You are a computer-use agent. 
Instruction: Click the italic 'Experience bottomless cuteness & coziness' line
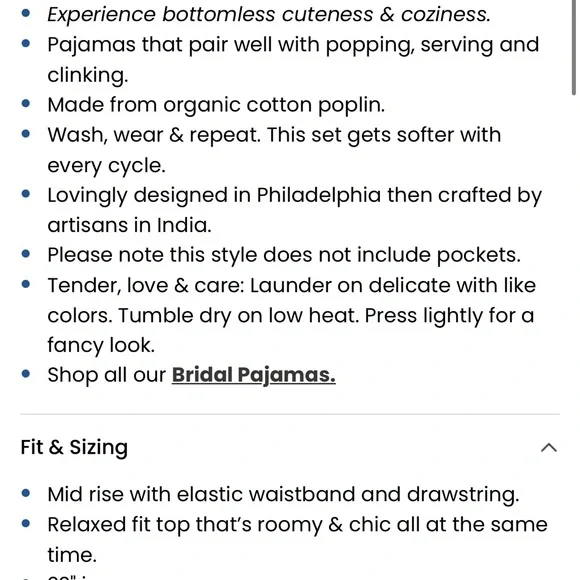point(269,15)
